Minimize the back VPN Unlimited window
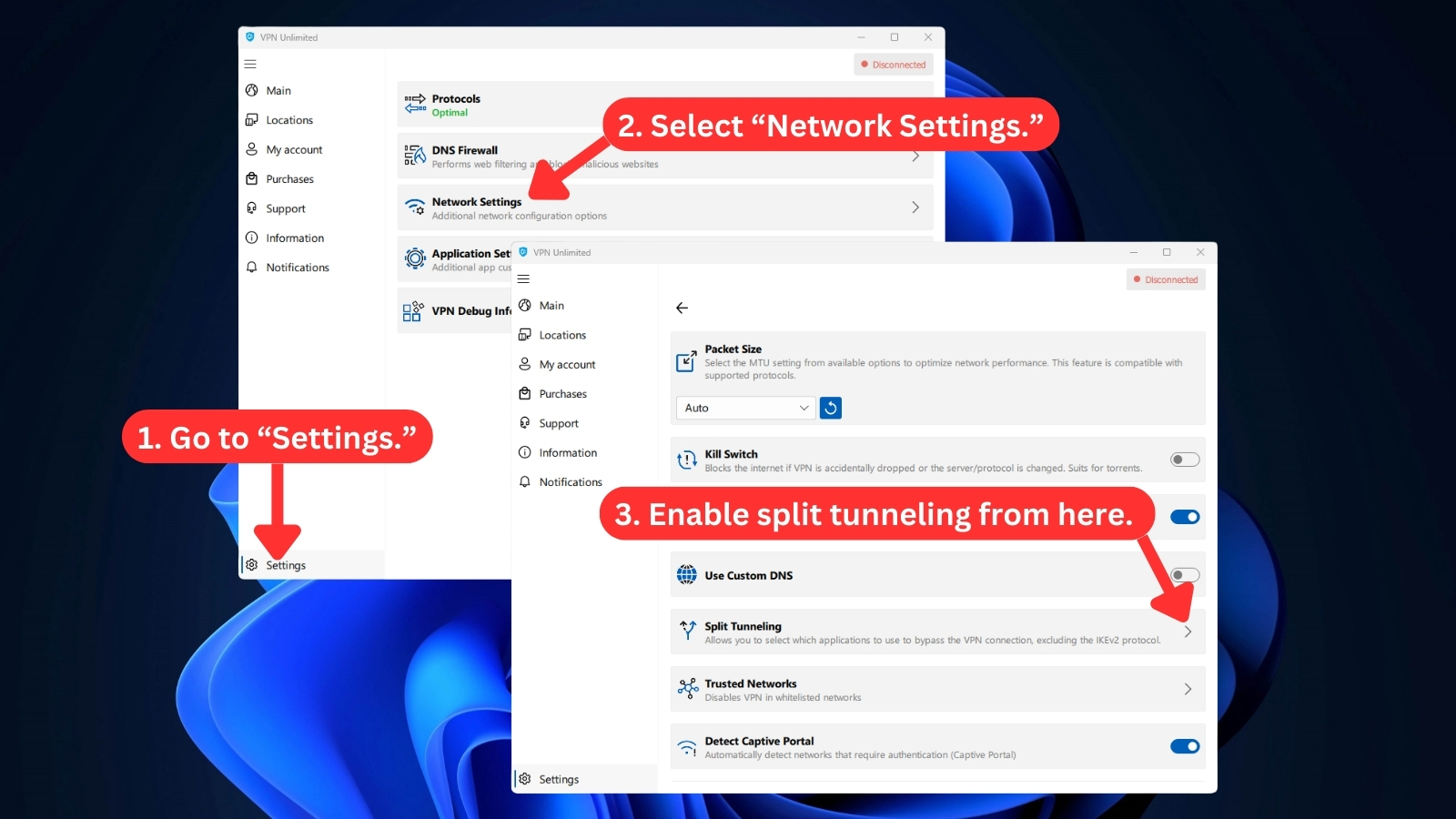 861,37
